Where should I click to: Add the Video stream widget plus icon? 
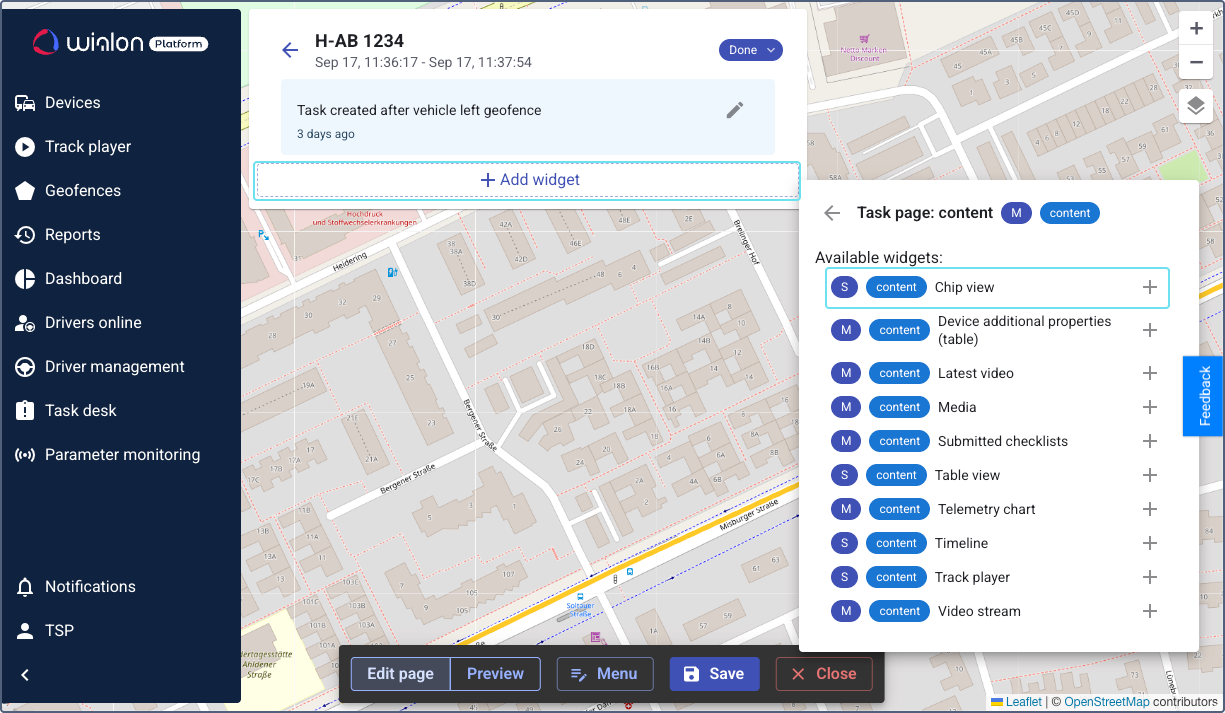1150,611
